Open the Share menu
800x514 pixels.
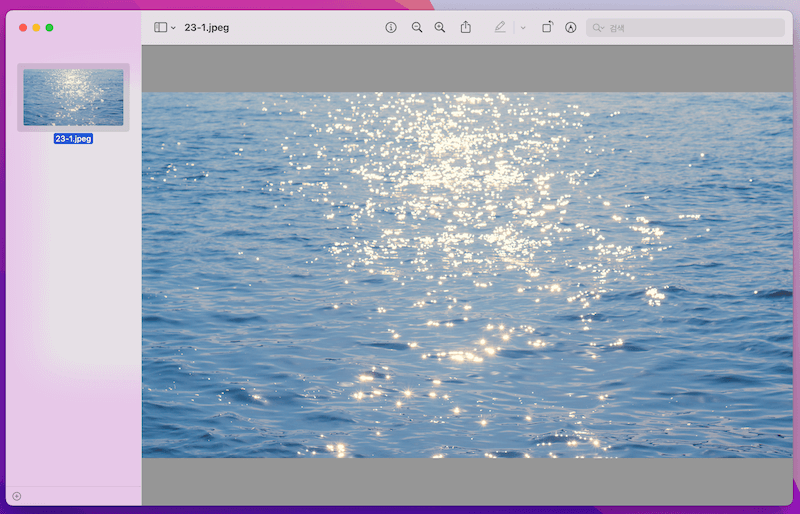point(465,27)
